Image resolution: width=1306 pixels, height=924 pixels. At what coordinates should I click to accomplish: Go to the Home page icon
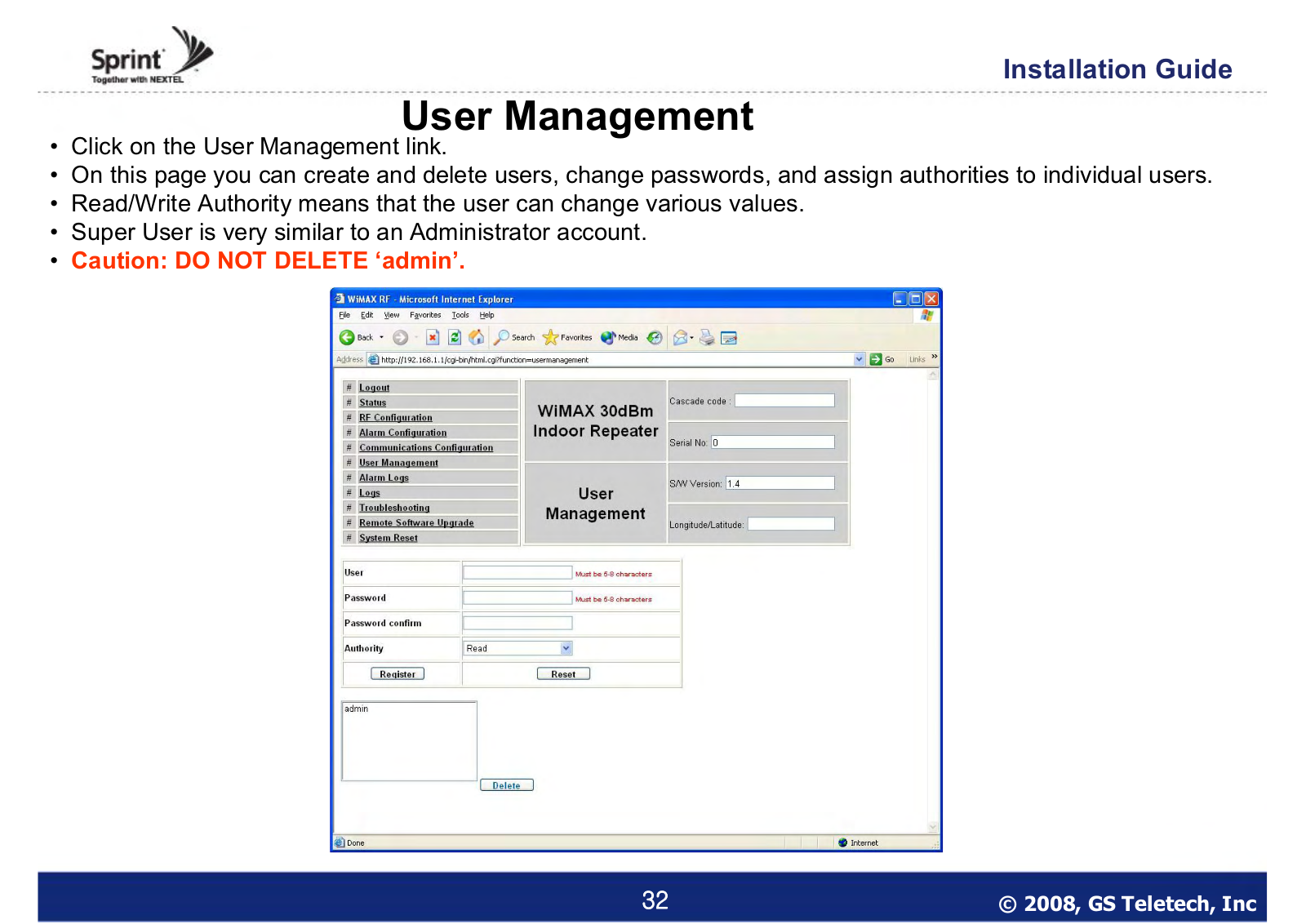point(477,337)
